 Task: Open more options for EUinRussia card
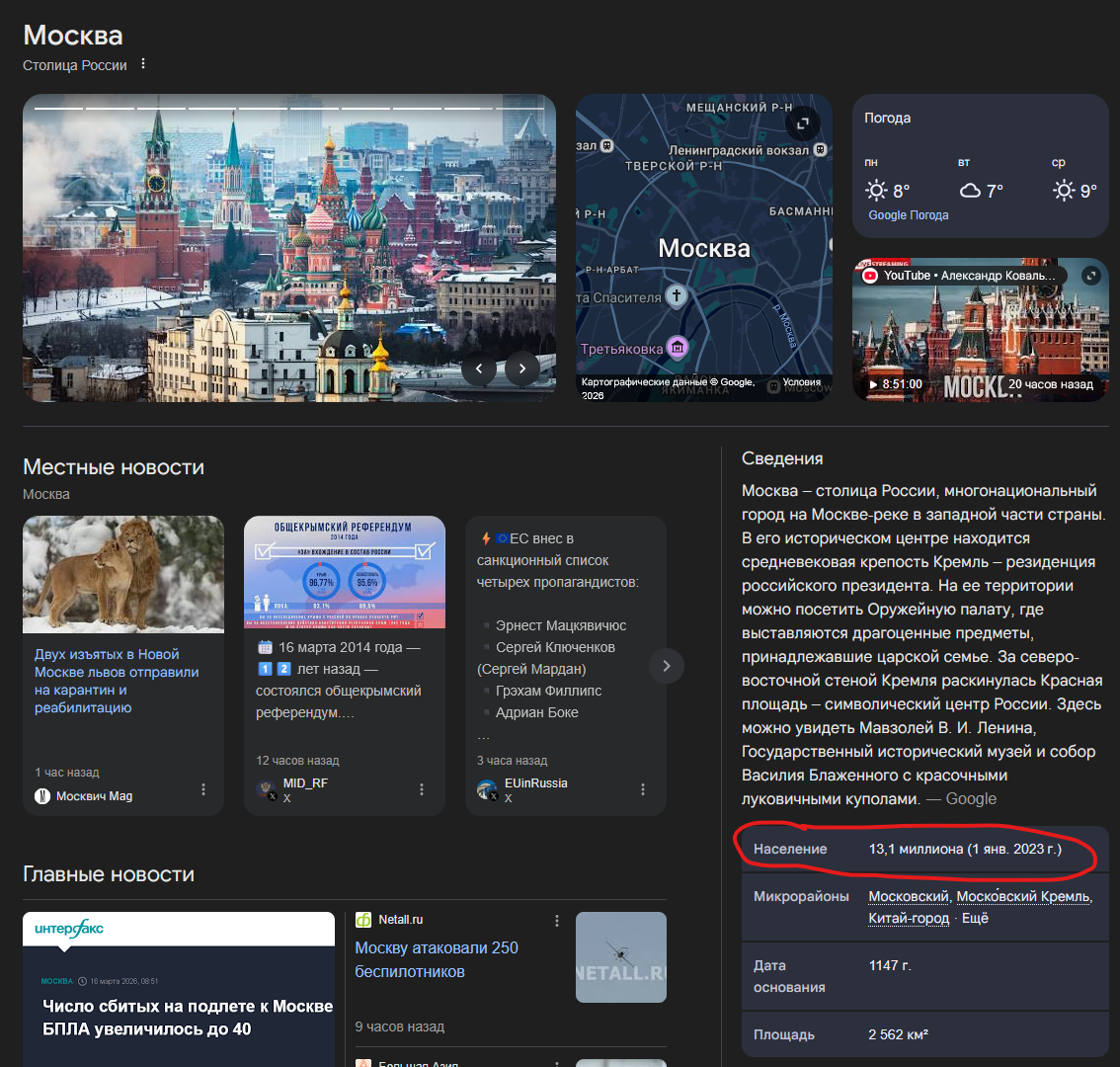643,789
